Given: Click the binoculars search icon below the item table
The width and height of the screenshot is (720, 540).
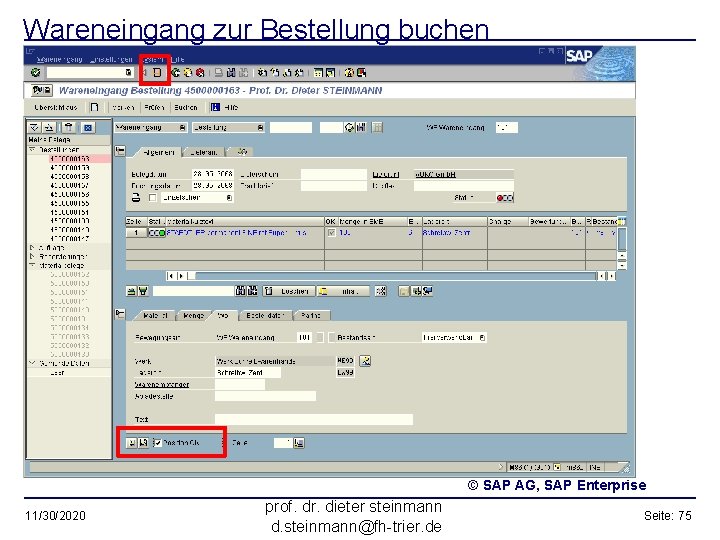Looking at the screenshot, I should pyautogui.click(x=240, y=291).
